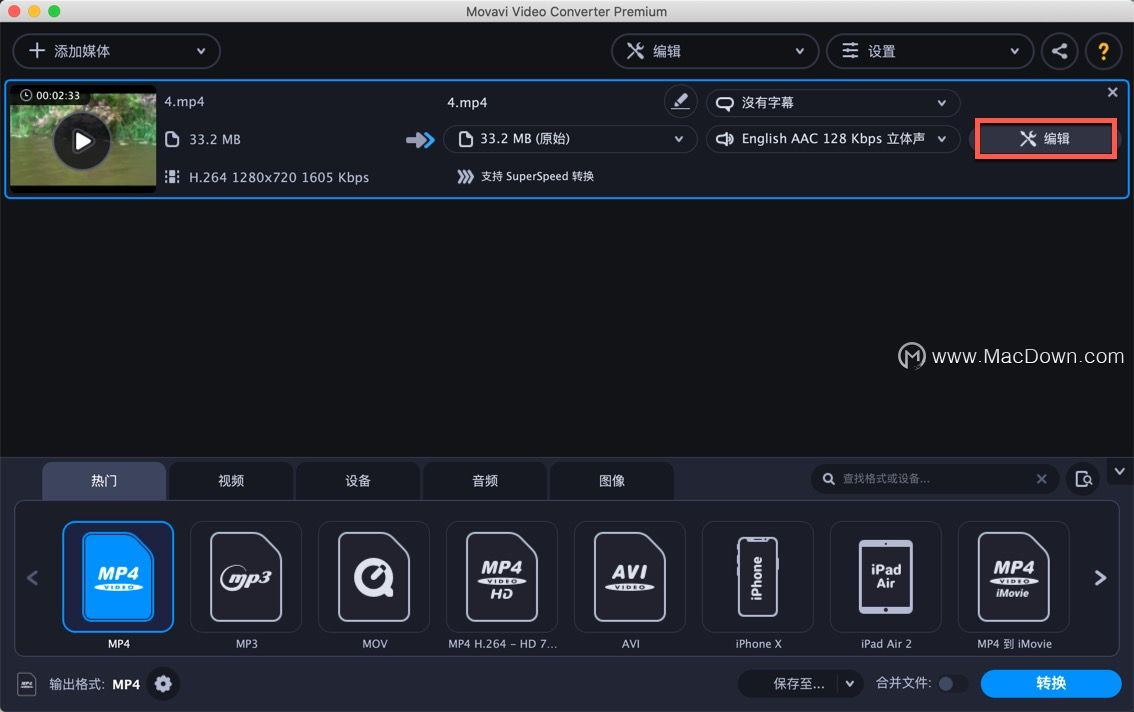Viewport: 1134px width, 712px height.
Task: Open the save-to folder dropdown arrow
Action: [850, 684]
